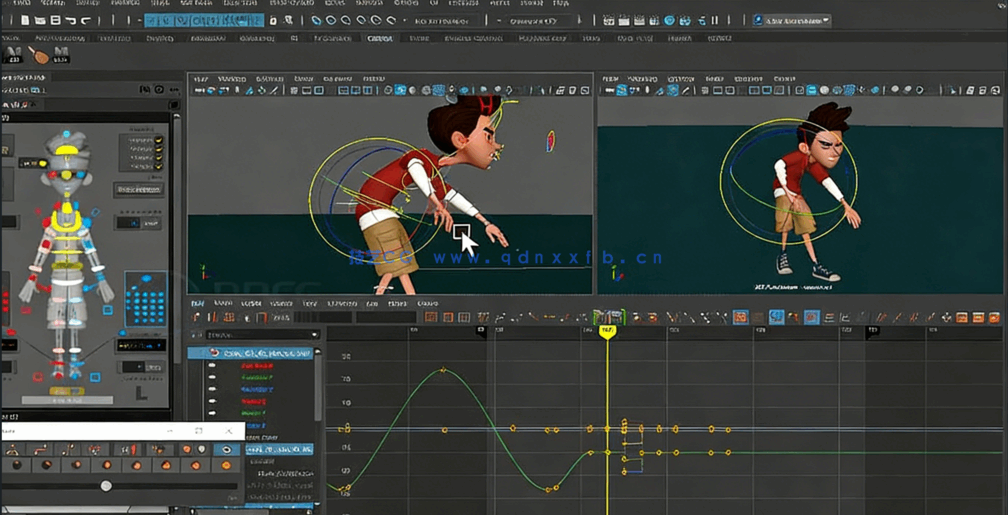Screen dimensions: 1008x515
Task: Select the first red channel in the curve list
Action: point(256,366)
